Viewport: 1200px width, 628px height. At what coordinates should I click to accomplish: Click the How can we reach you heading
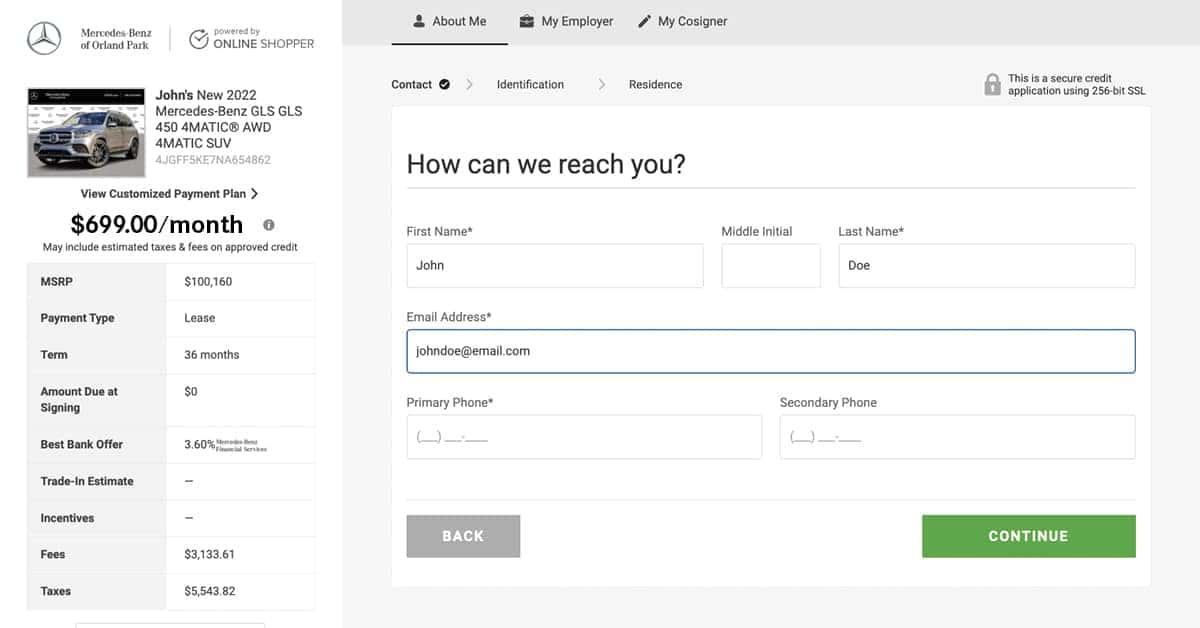[x=546, y=164]
